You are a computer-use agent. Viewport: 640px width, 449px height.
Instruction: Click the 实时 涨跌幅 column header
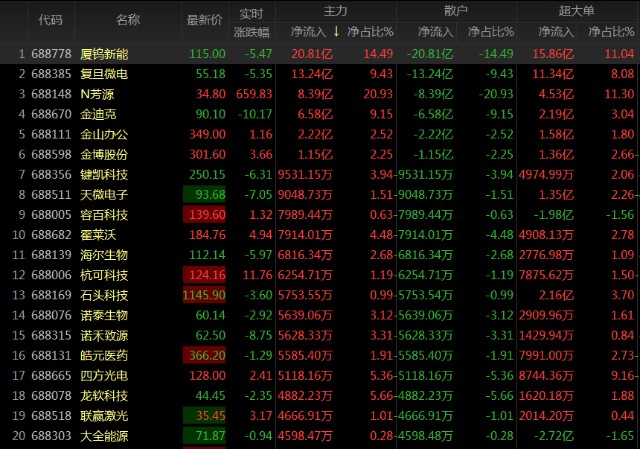coord(251,23)
